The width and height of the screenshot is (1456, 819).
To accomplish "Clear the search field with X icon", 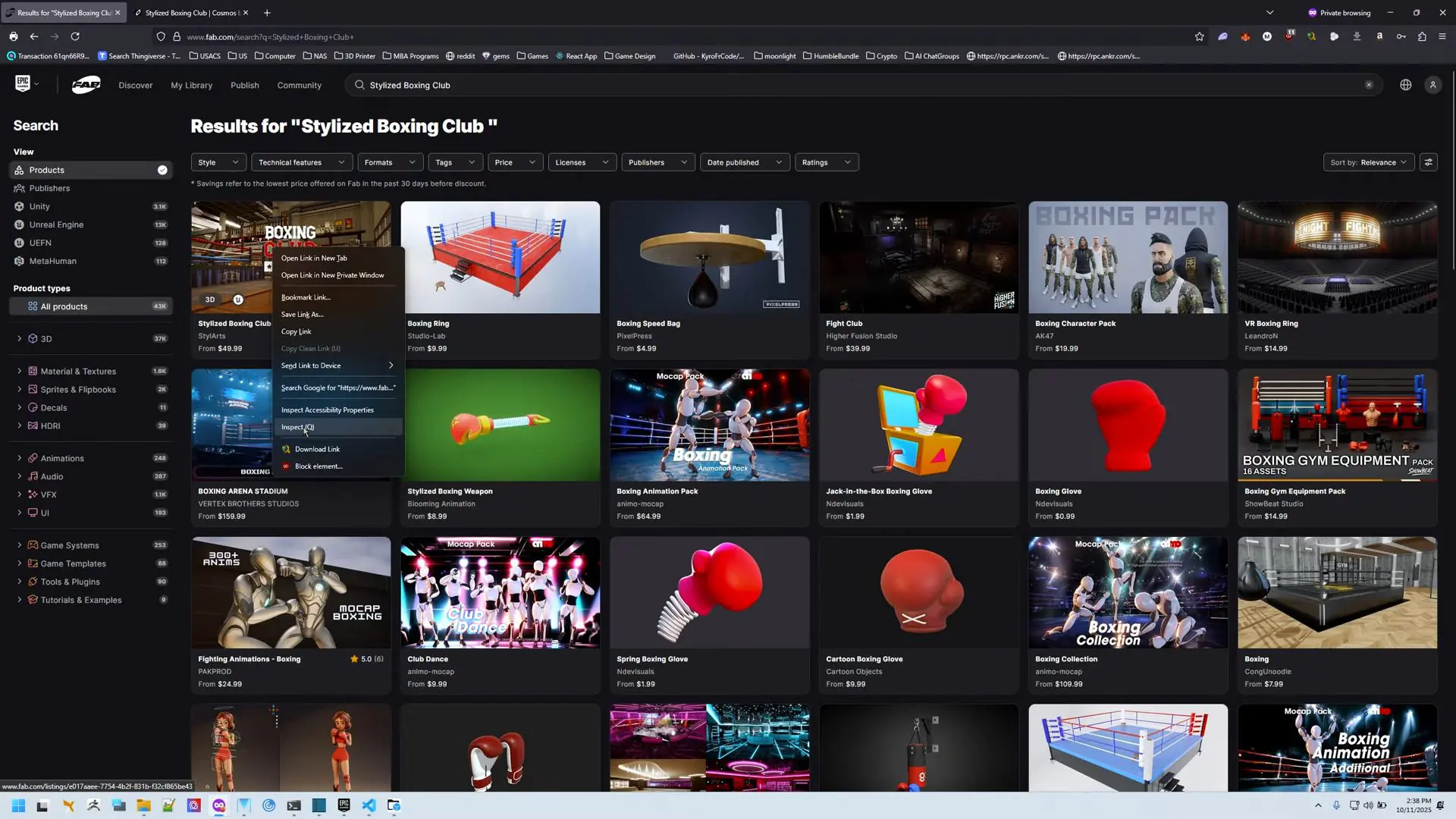I will [x=1369, y=85].
